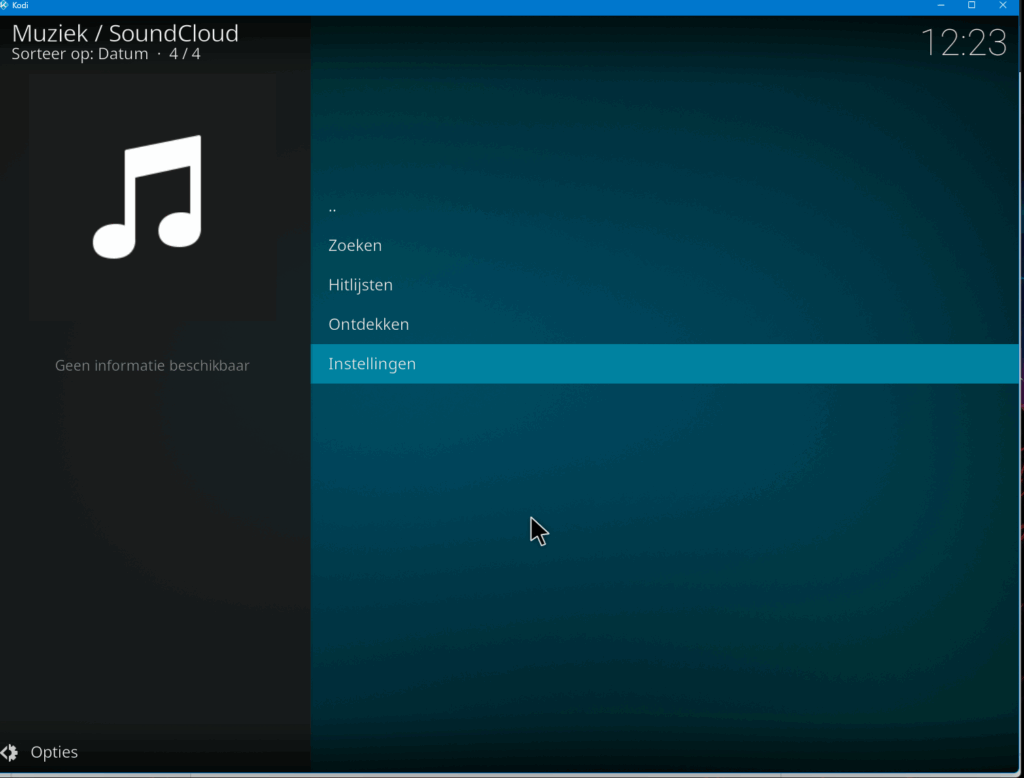
Task: Click the 'Sorteer op: Datum' text
Action: pos(80,54)
